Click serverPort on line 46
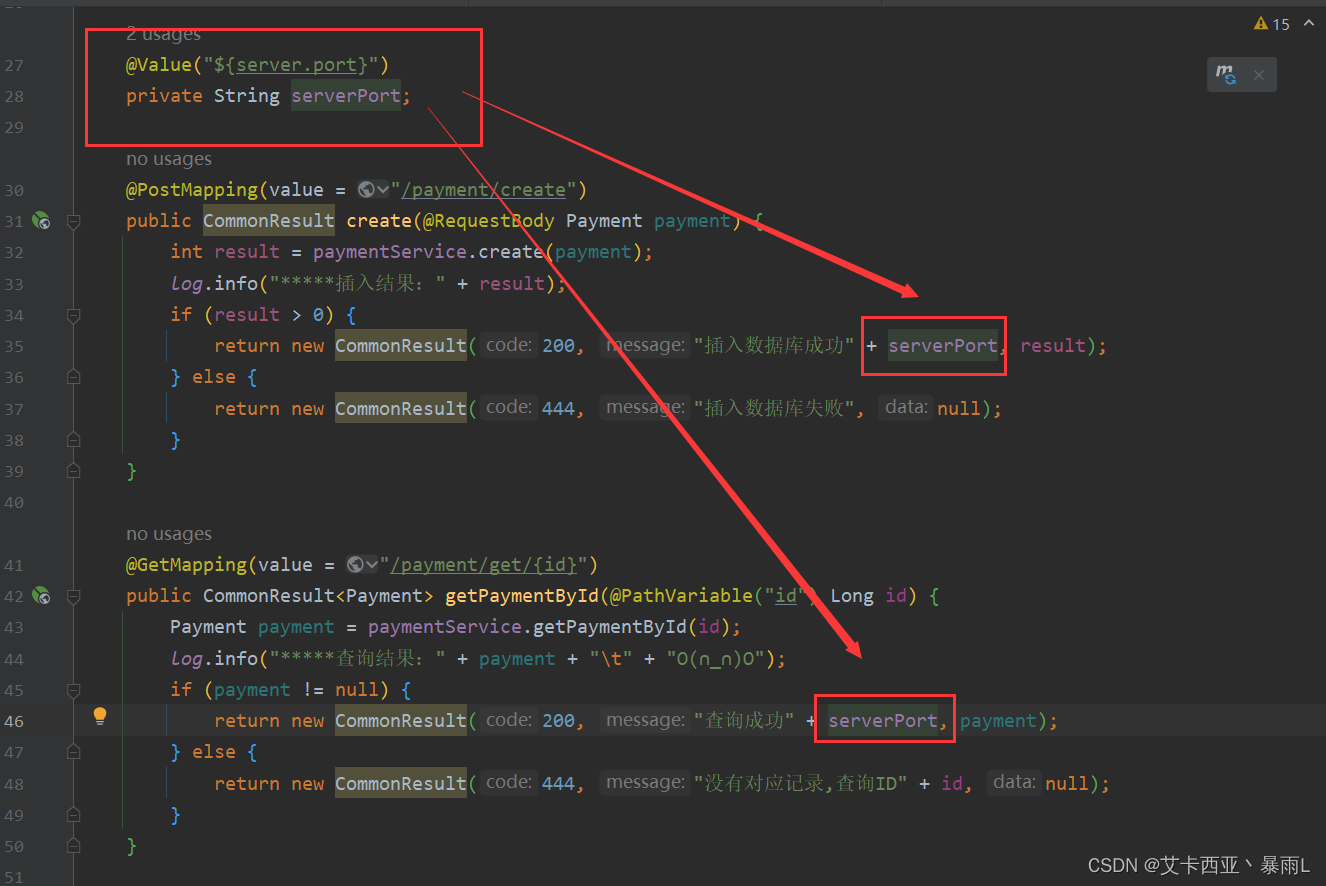The width and height of the screenshot is (1326, 886). point(883,721)
